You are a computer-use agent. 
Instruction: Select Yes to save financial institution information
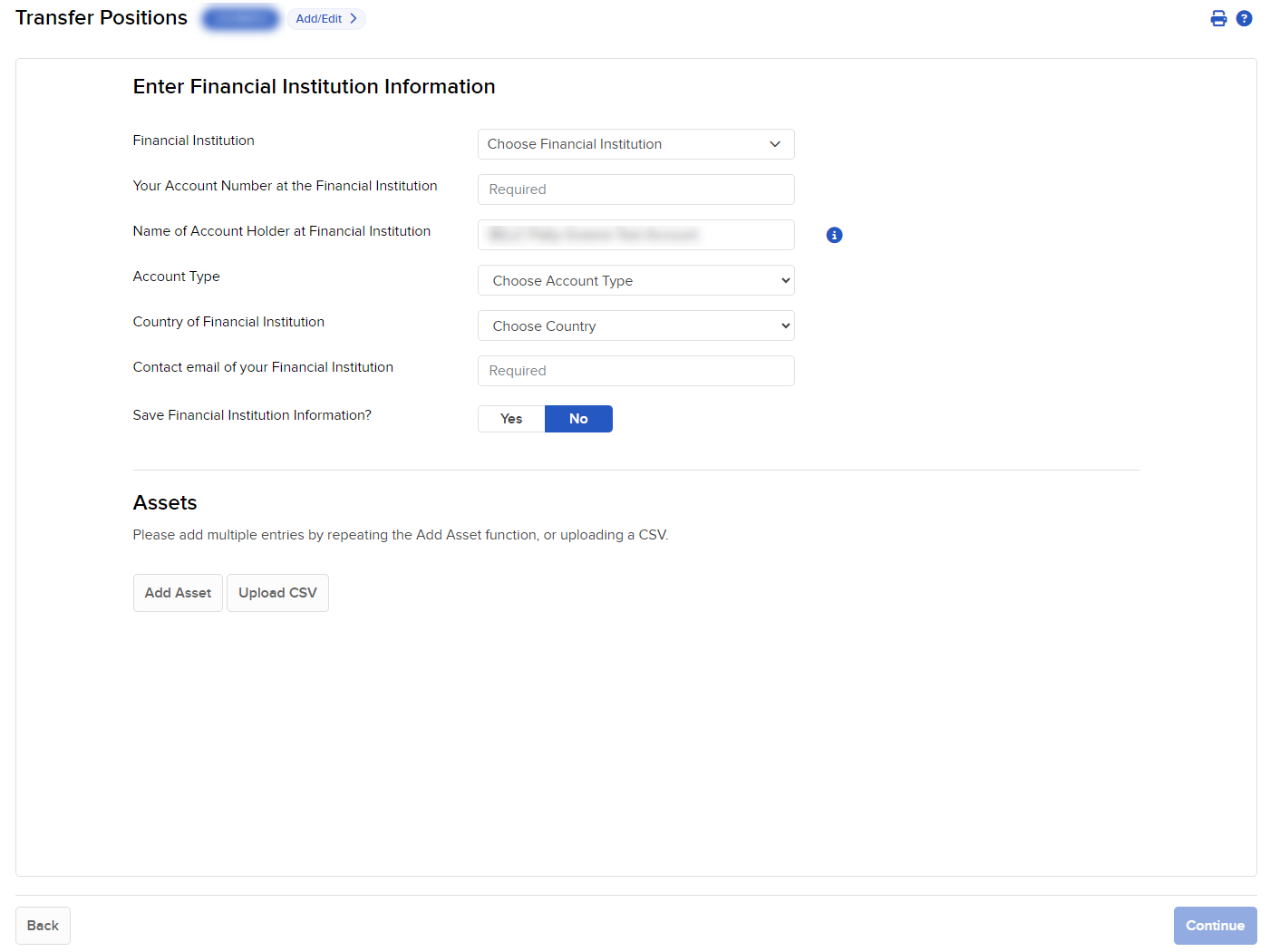510,418
